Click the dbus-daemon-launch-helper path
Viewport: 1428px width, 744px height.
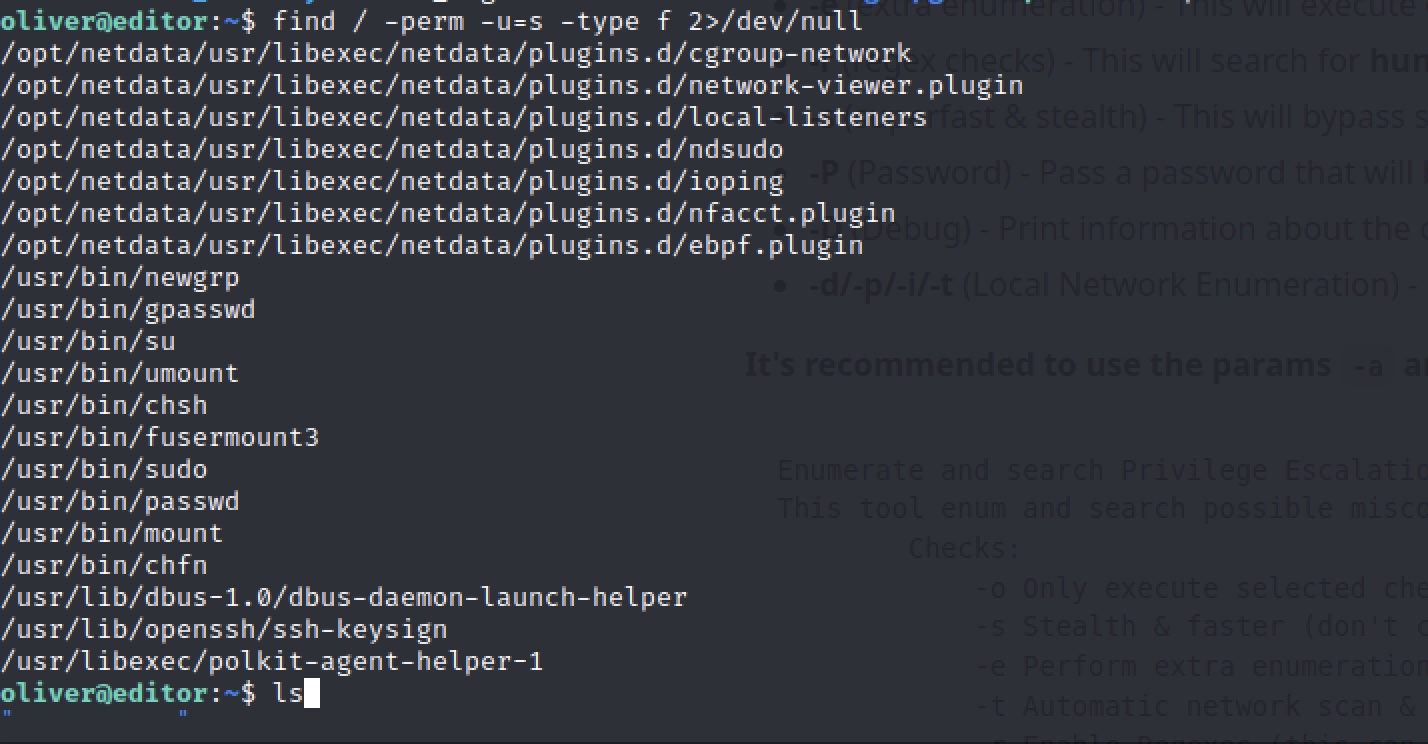coord(344,597)
